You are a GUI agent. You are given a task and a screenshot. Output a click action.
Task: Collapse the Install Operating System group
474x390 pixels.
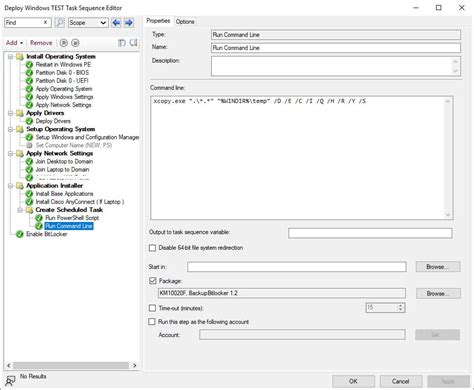click(11, 56)
